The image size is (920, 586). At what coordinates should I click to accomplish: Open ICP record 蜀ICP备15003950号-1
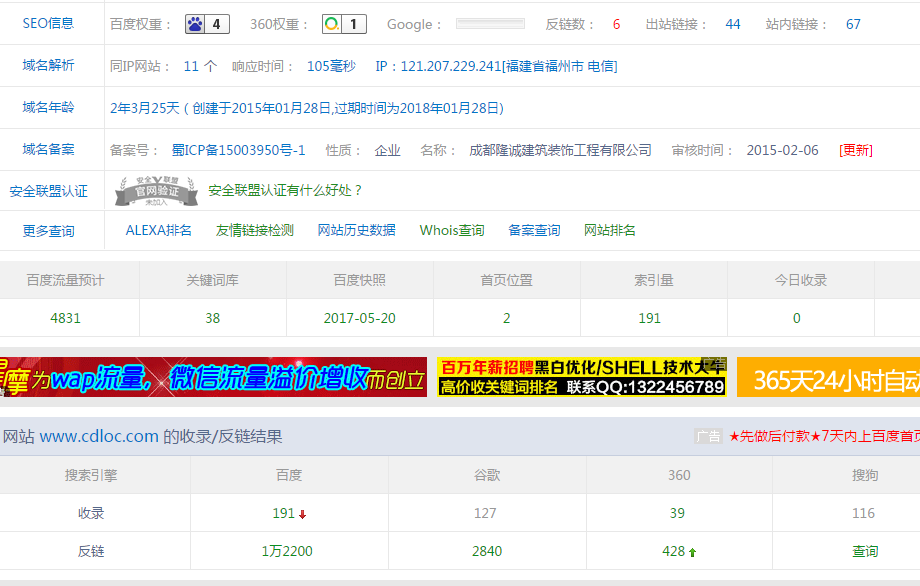(238, 150)
